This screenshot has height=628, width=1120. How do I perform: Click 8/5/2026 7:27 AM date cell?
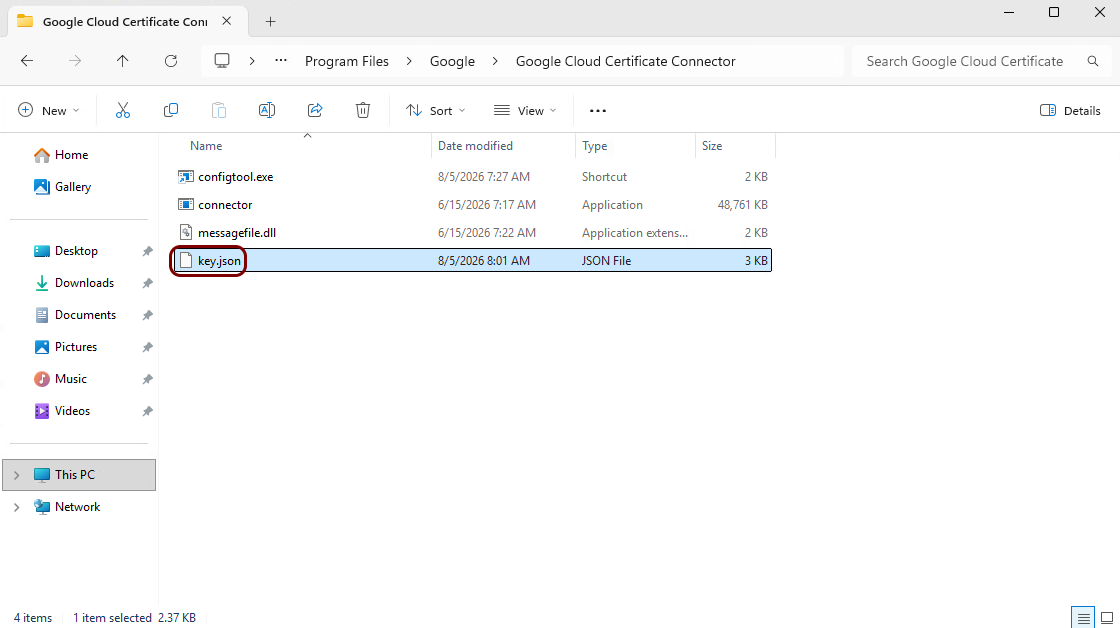[x=484, y=176]
